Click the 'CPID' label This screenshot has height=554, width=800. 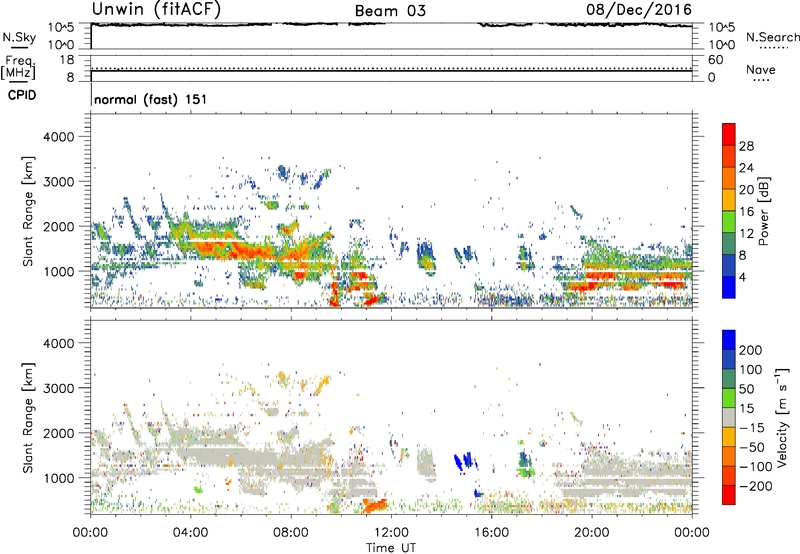click(22, 95)
